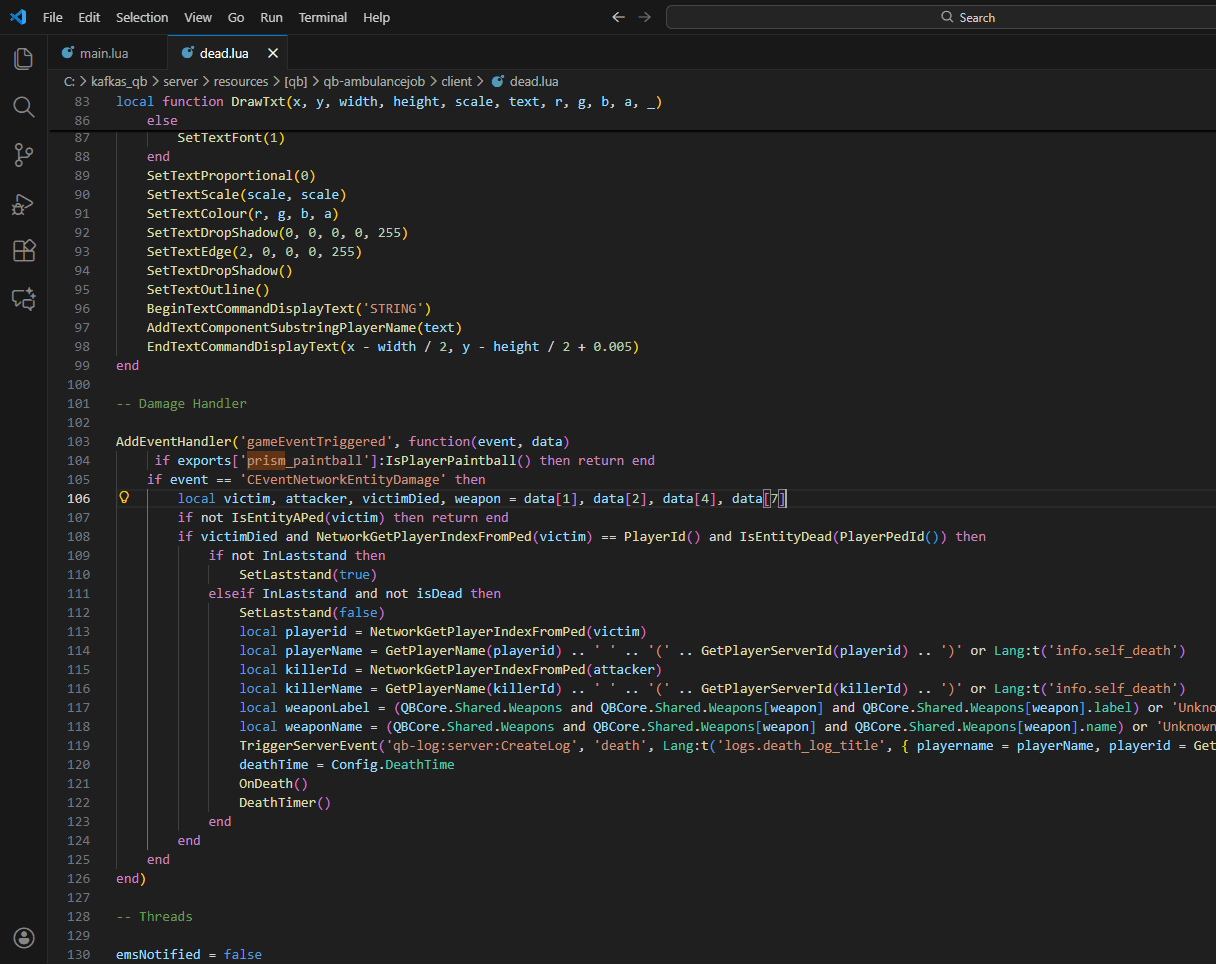Click line number 103 in the gutter
The height and width of the screenshot is (964, 1216).
pyautogui.click(x=77, y=441)
